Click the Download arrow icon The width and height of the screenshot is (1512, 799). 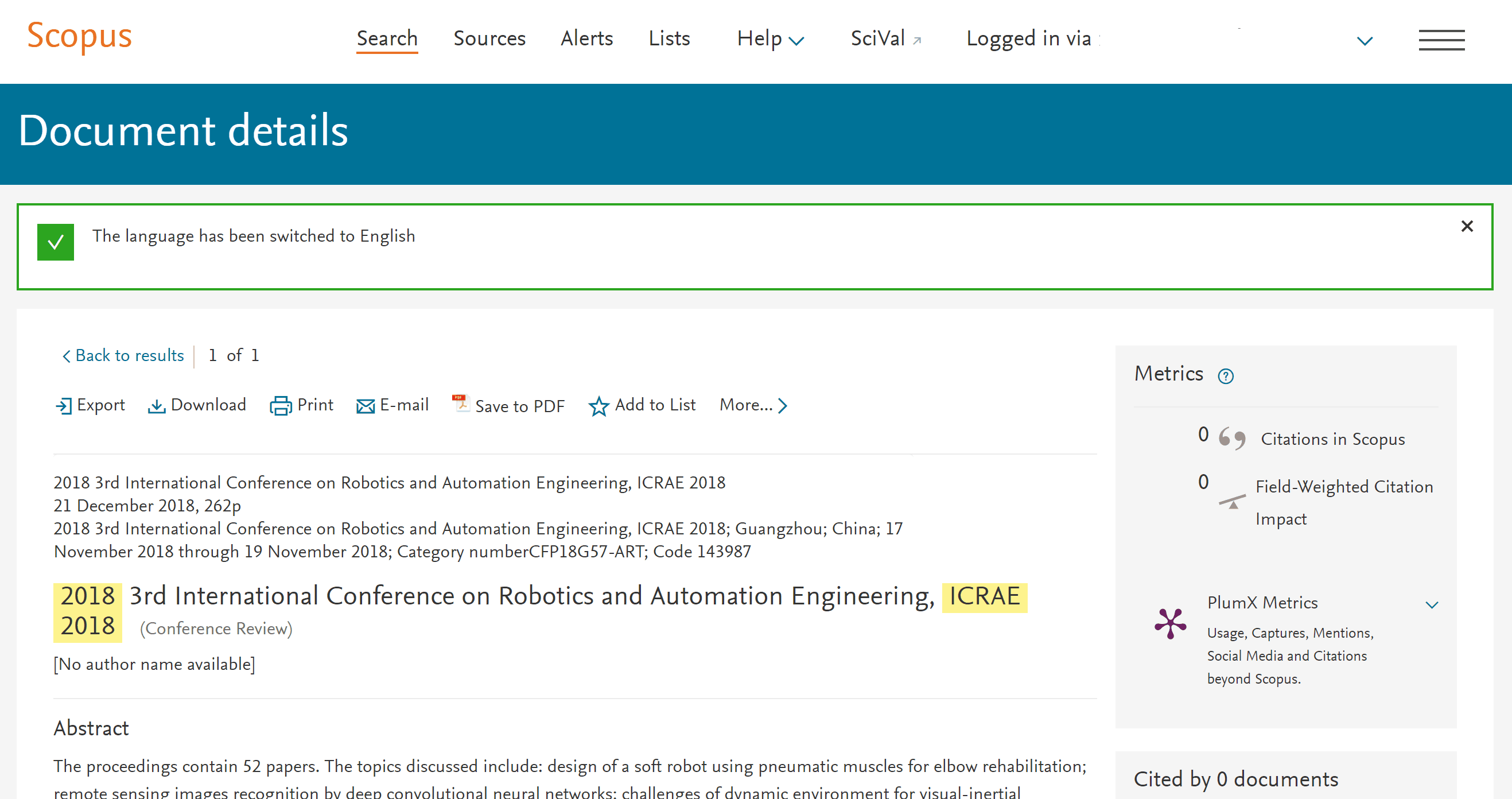[156, 406]
